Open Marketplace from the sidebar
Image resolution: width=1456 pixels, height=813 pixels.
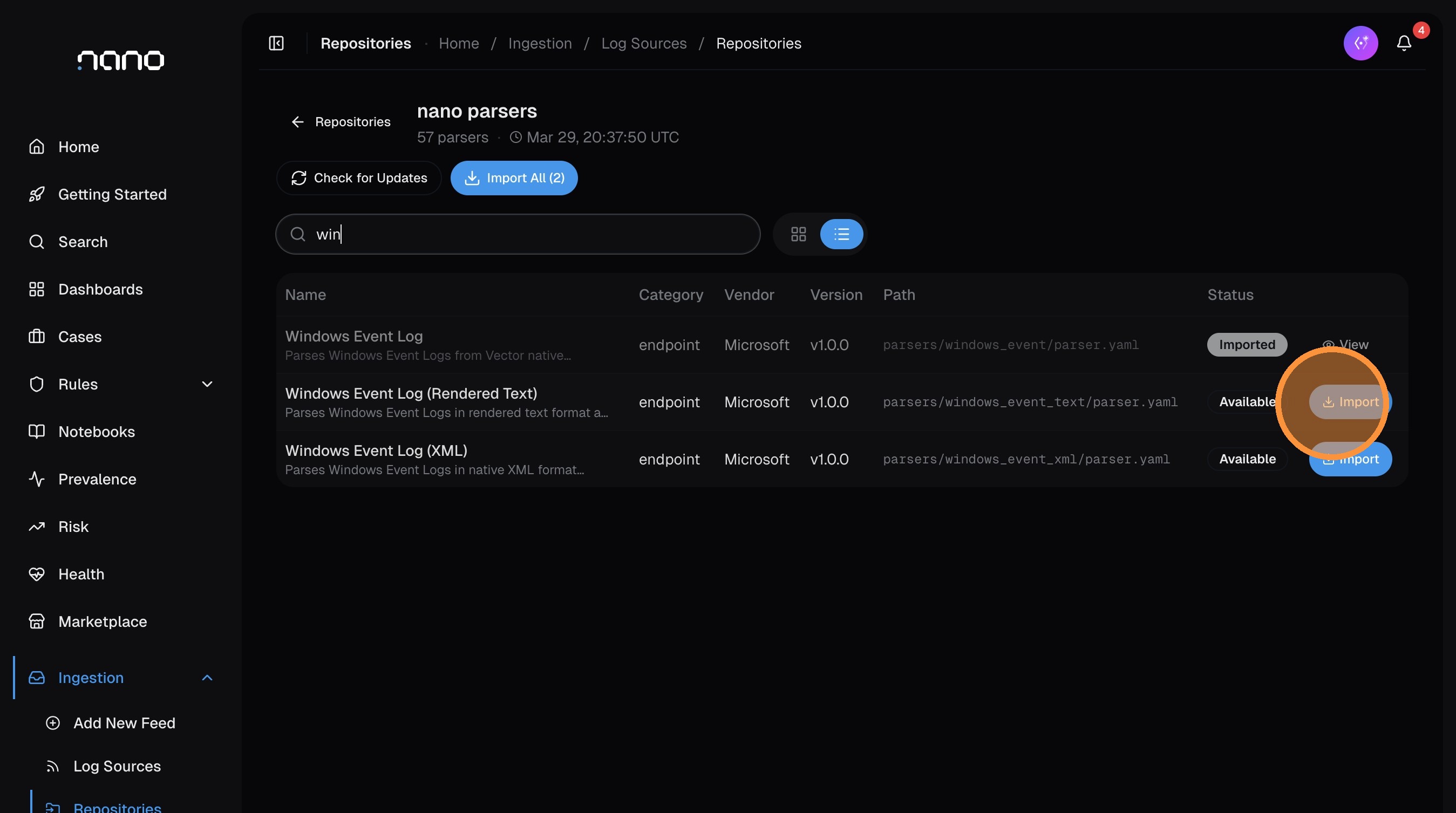103,621
